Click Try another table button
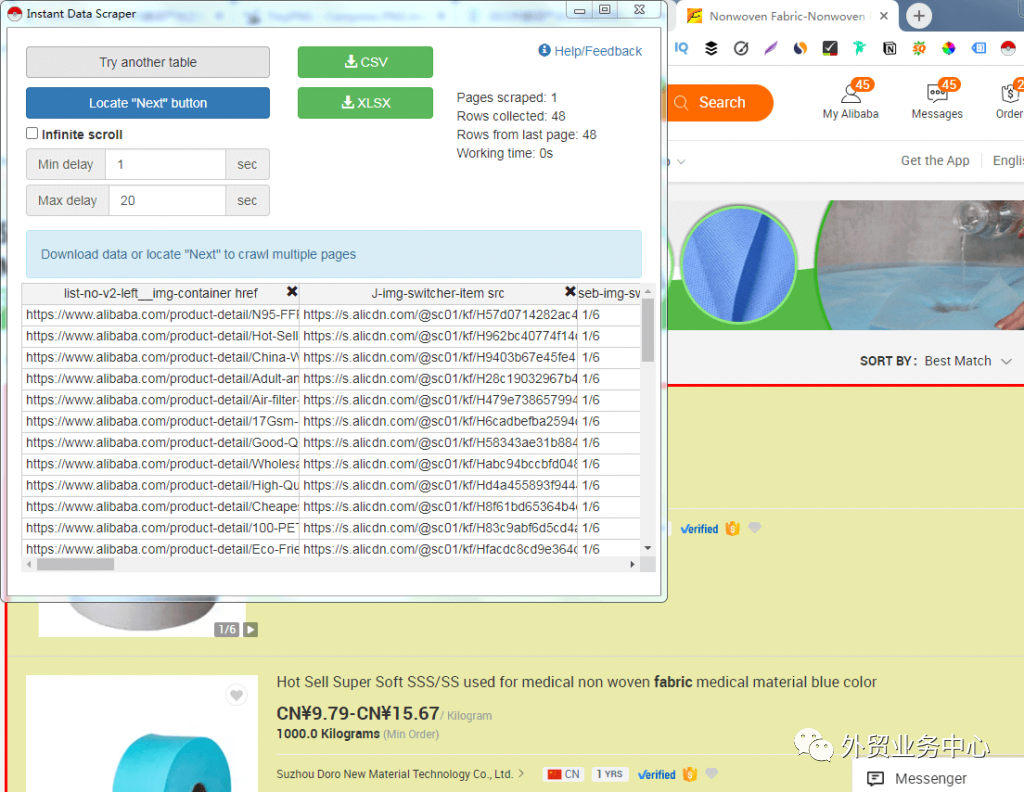1024x792 pixels. click(x=148, y=62)
